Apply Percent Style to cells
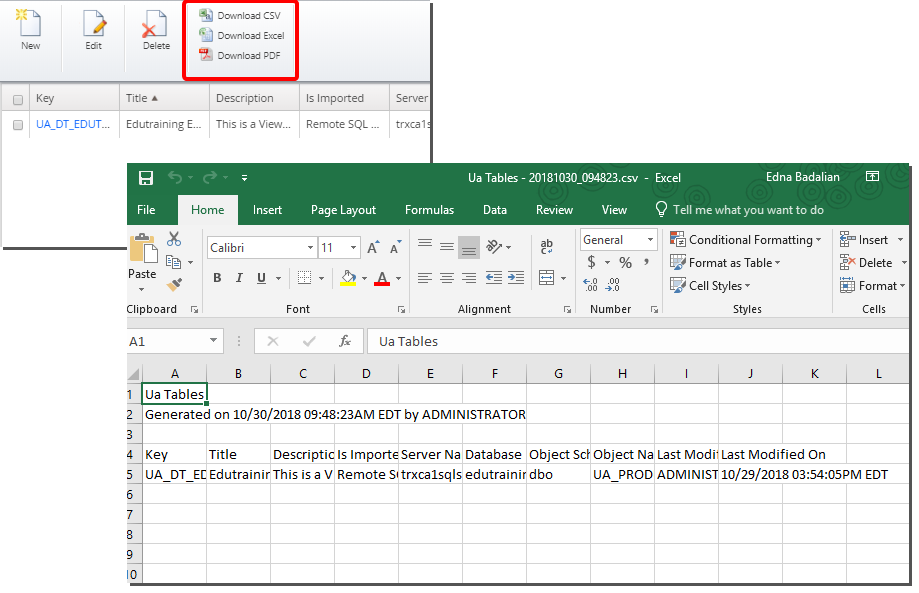 point(625,263)
